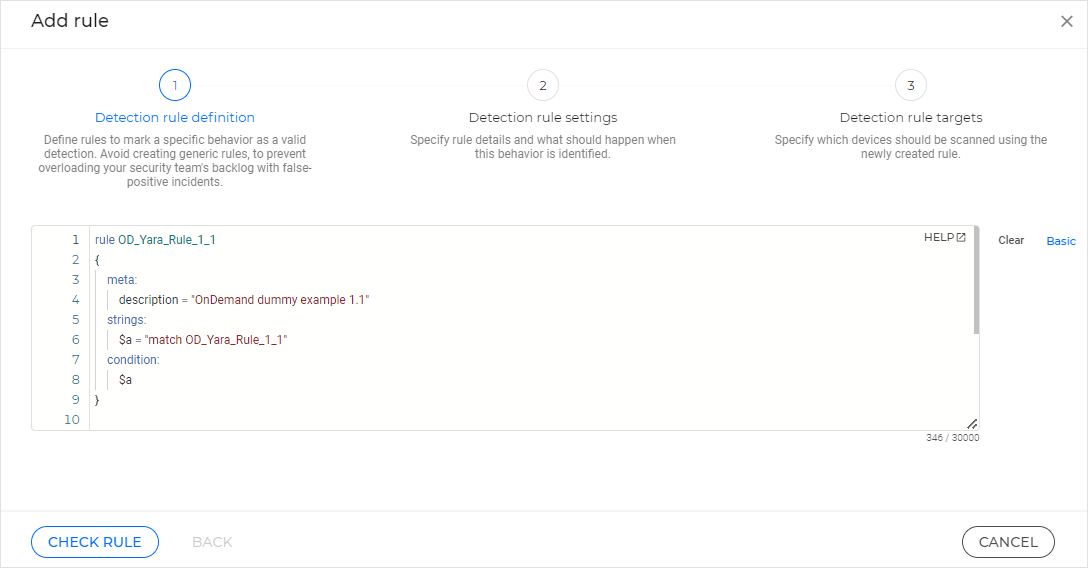Click the condition: line in editor

133,360
